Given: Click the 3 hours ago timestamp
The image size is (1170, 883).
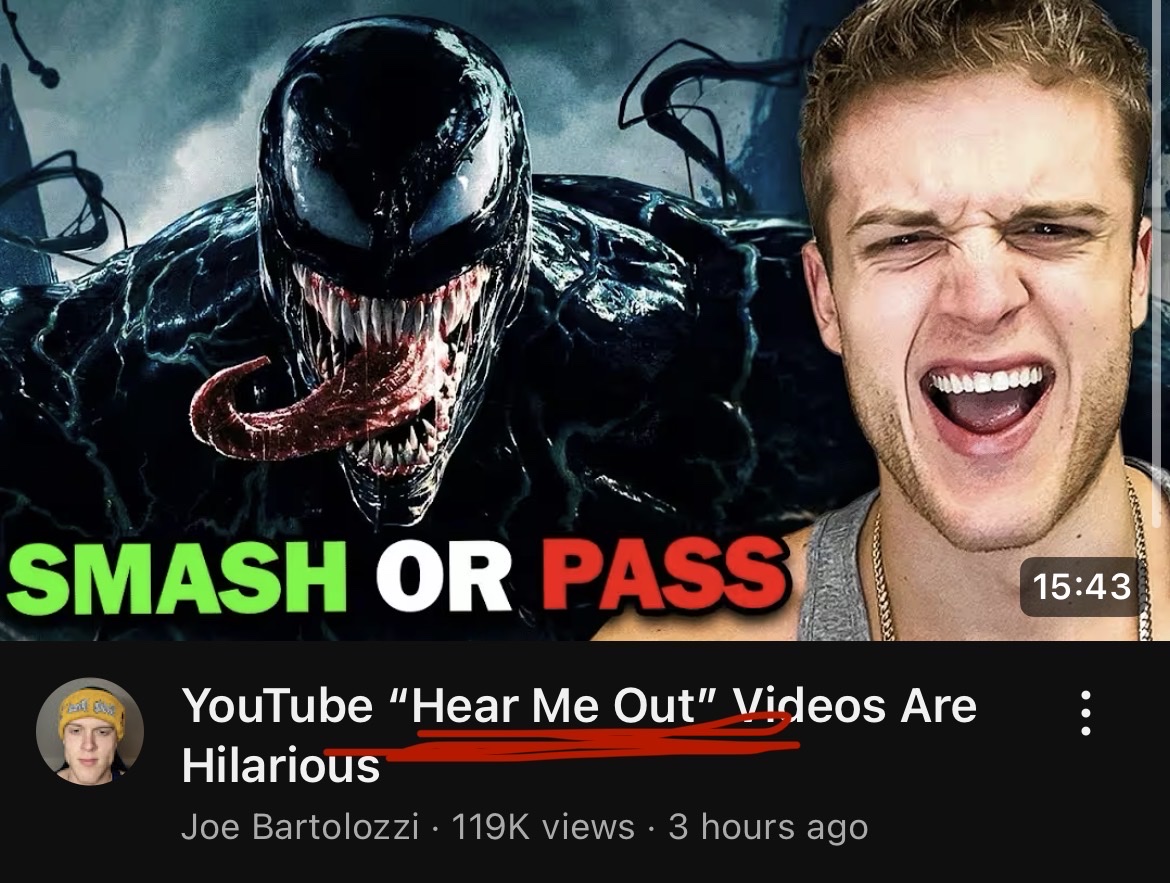Looking at the screenshot, I should [769, 827].
